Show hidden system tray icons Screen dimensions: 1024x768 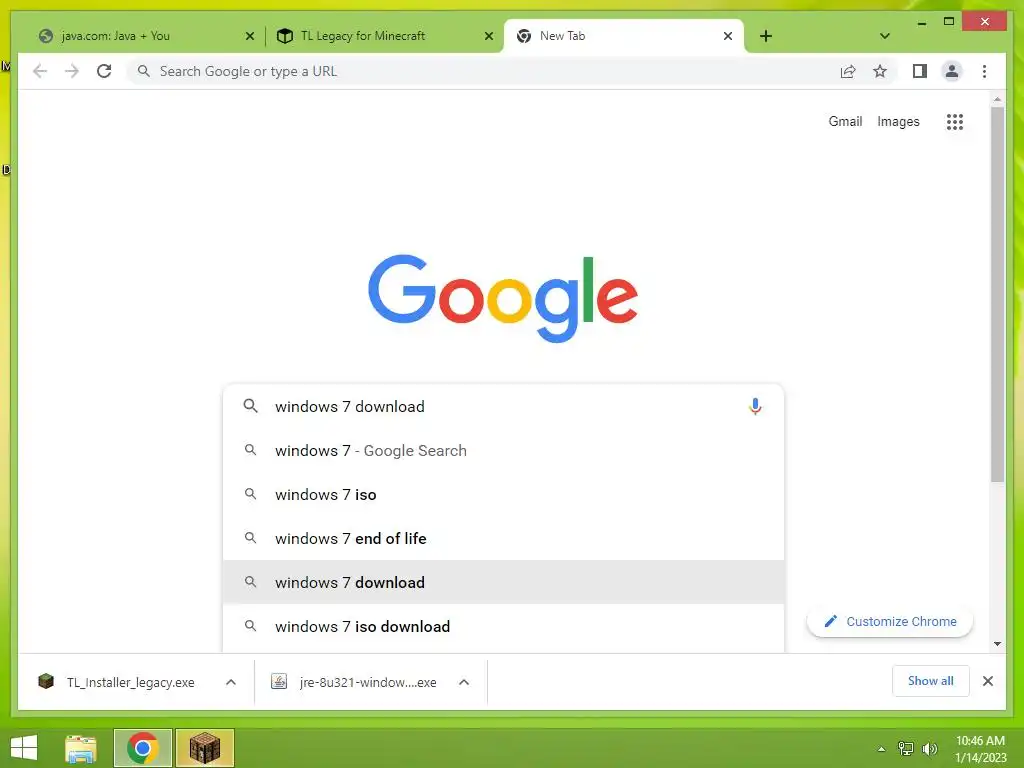click(x=881, y=749)
